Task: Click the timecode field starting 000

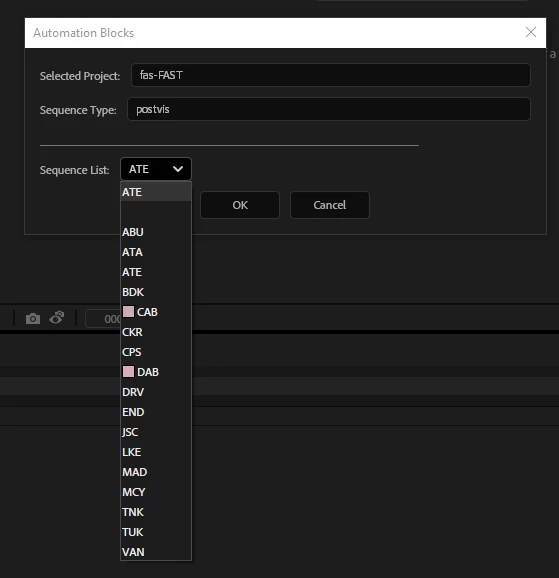Action: 103,318
